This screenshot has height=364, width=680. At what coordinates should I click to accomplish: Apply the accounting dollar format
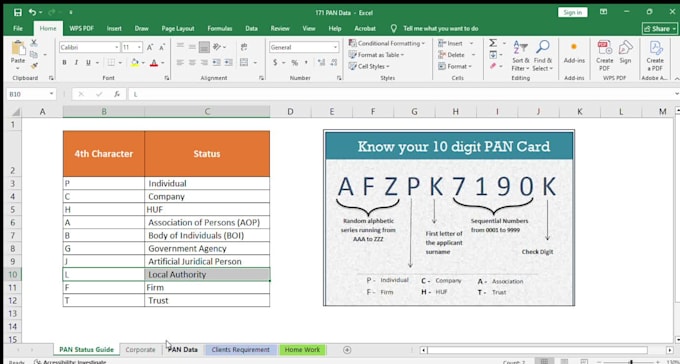275,63
